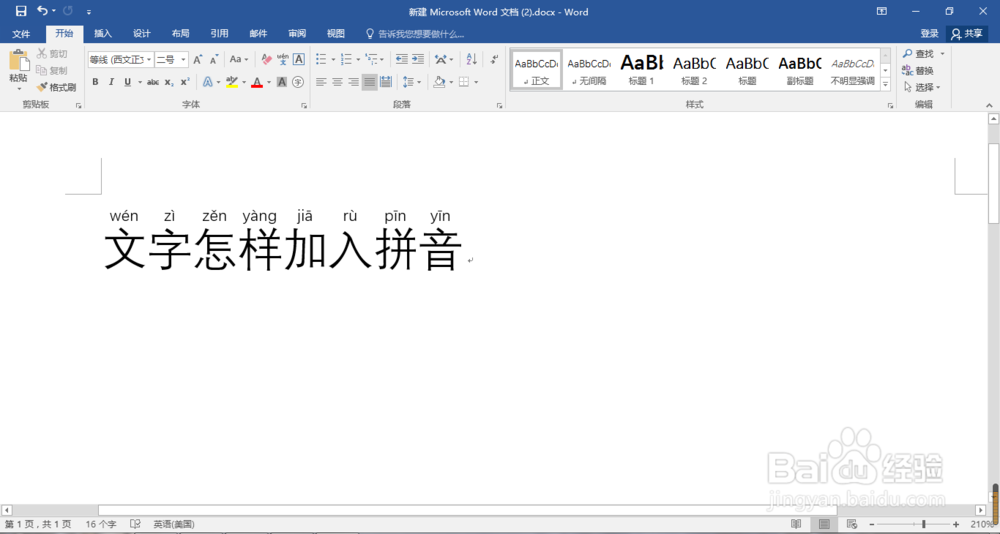
Task: Click the 共享 share button
Action: click(967, 34)
